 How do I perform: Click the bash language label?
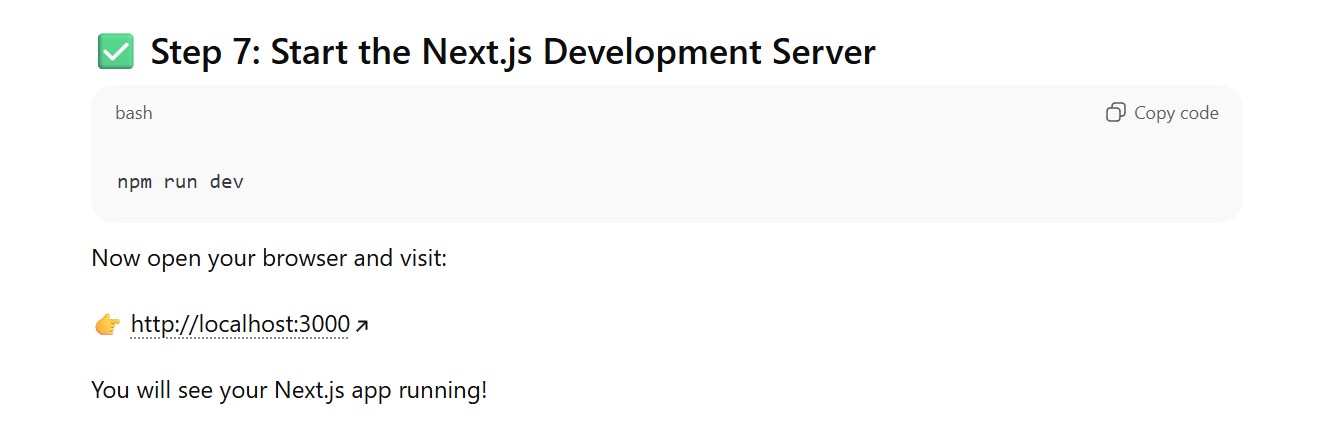(134, 113)
